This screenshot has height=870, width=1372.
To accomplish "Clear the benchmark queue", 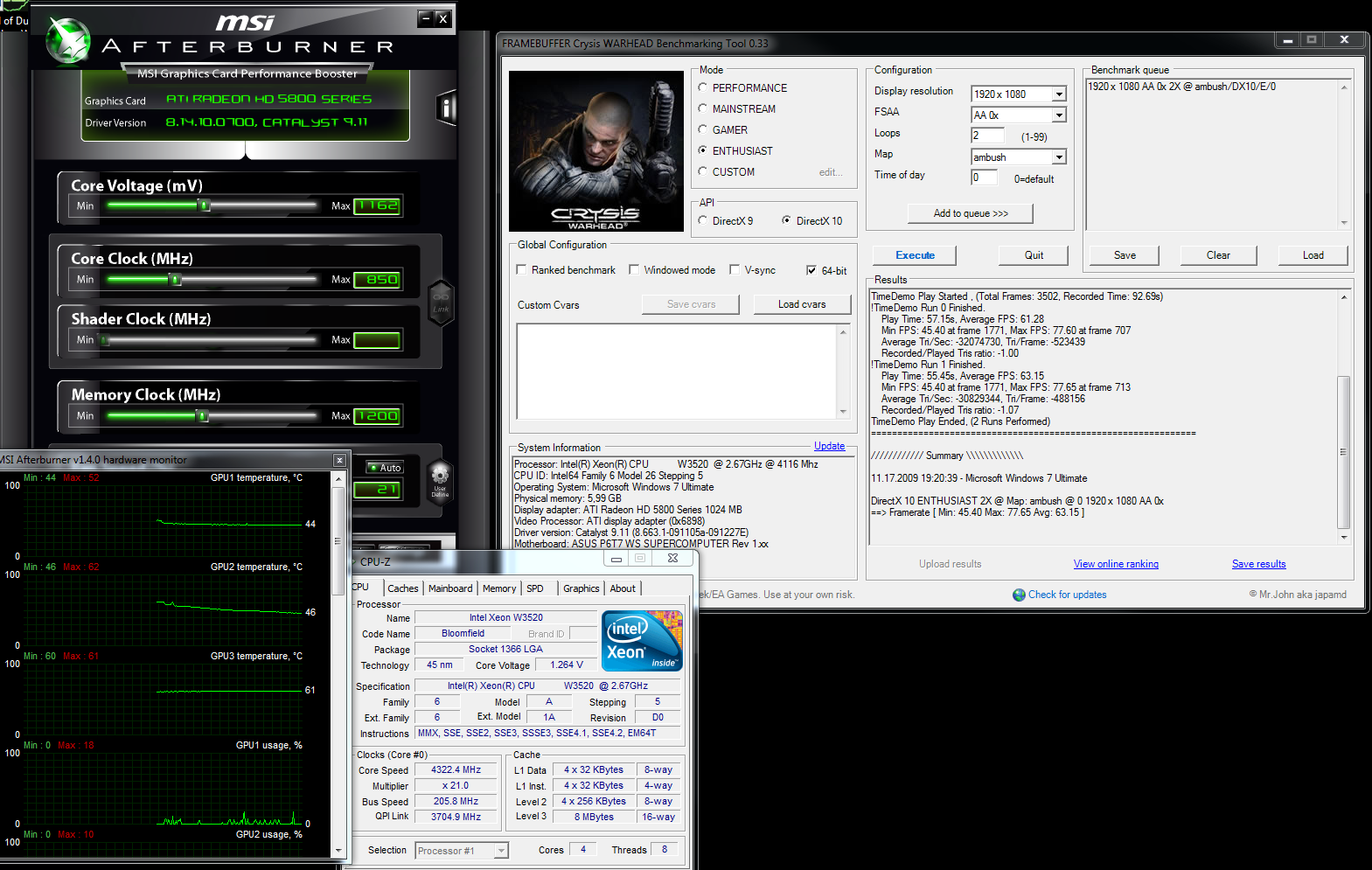I will [1218, 255].
